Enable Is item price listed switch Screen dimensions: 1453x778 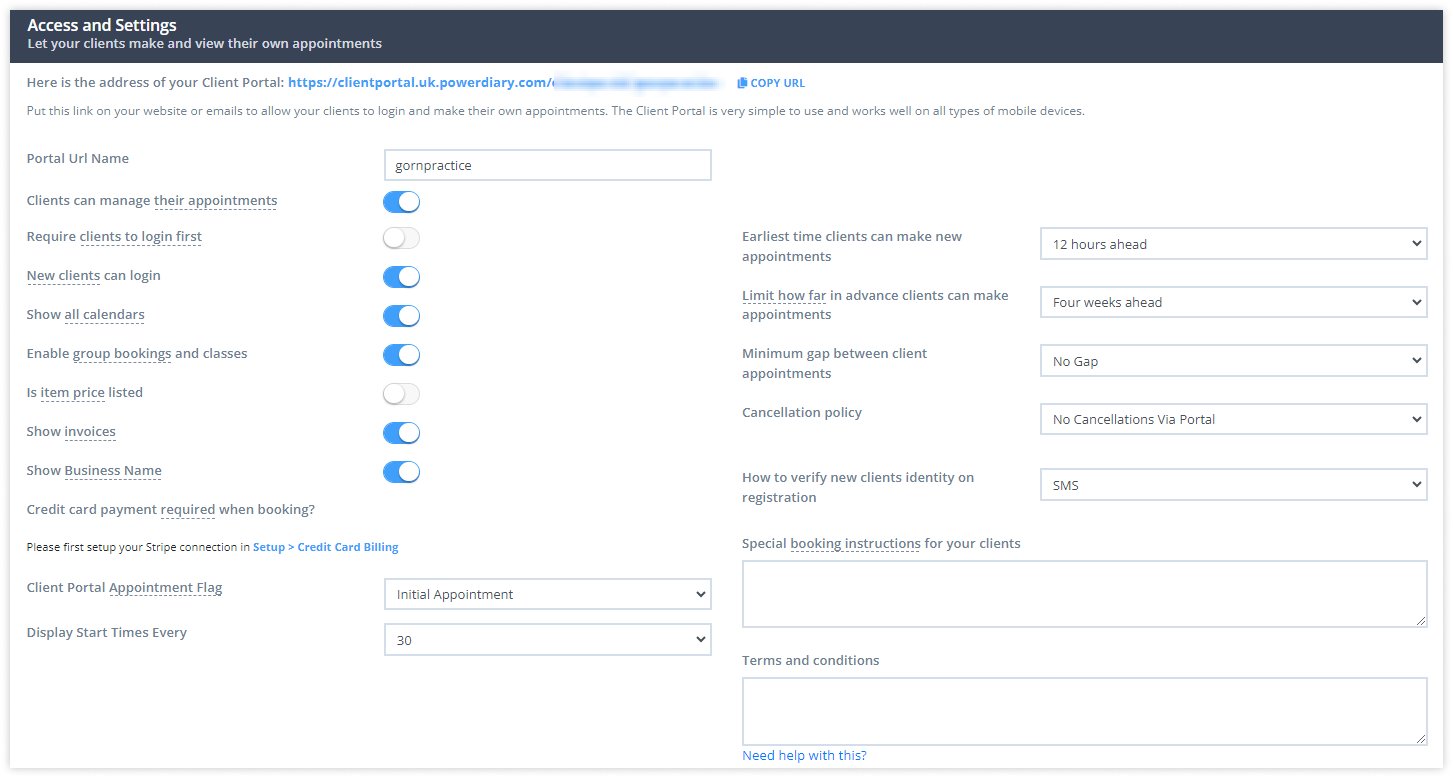click(401, 394)
